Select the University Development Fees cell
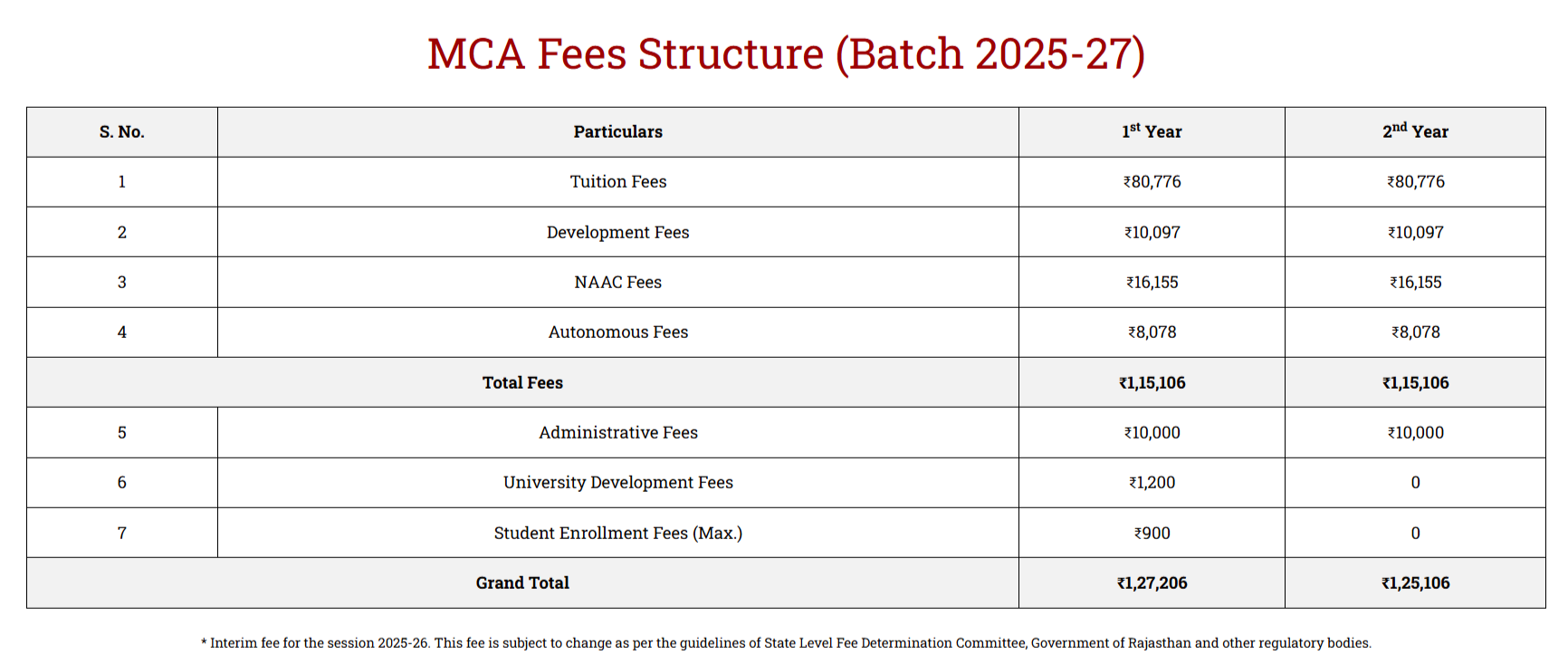This screenshot has width=1568, height=655. point(617,483)
